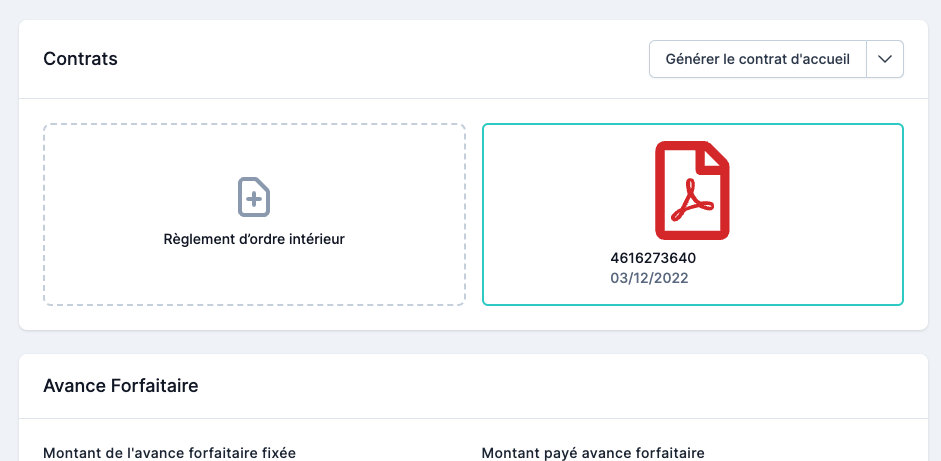Click Montant de l'avance forfaitaire fixée label
This screenshot has width=941, height=461.
169,453
